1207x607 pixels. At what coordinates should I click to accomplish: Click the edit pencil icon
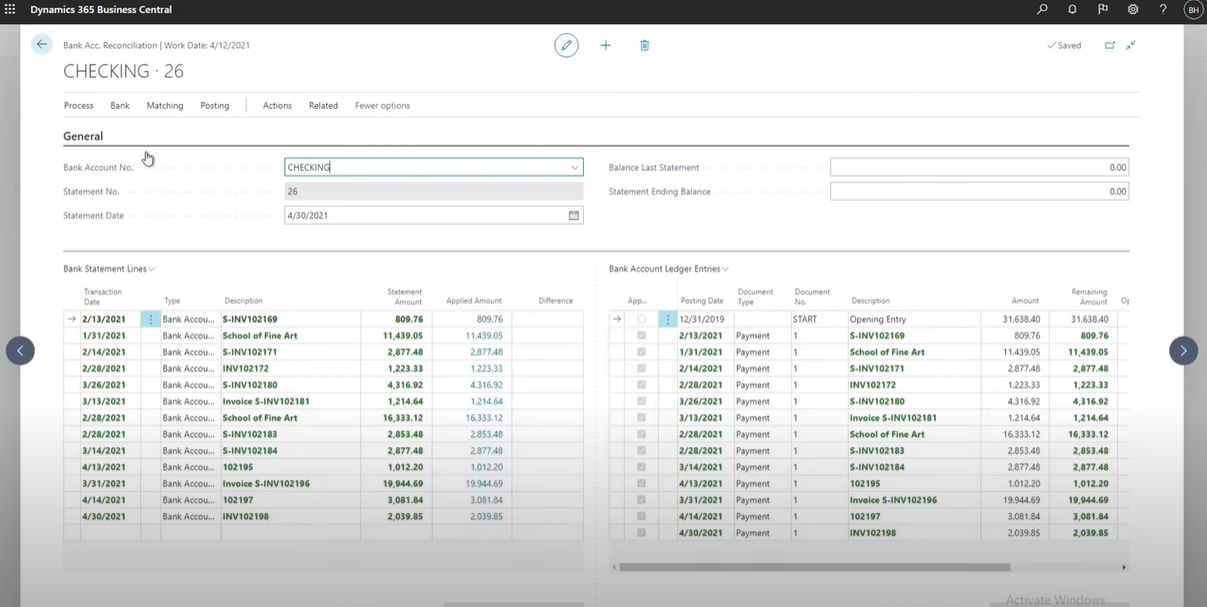tap(566, 45)
